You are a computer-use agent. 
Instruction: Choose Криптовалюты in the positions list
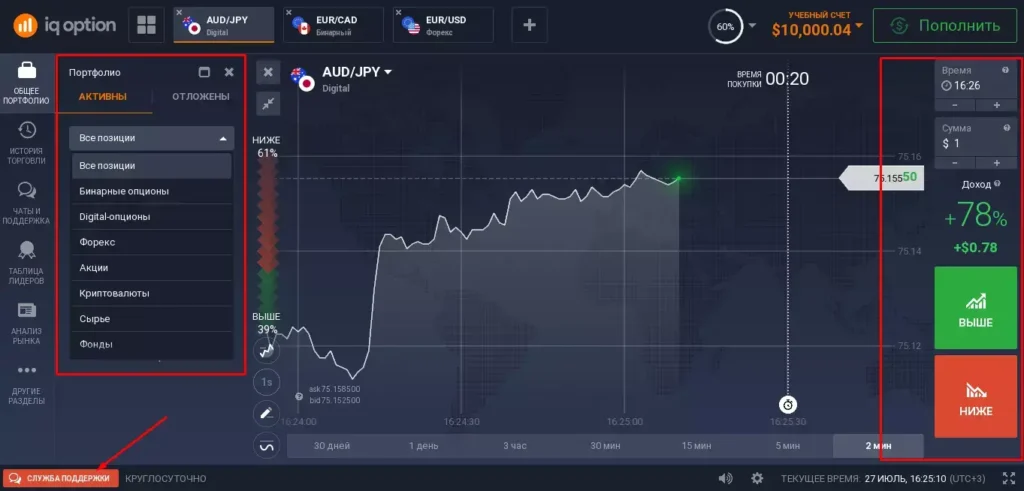pyautogui.click(x=152, y=293)
